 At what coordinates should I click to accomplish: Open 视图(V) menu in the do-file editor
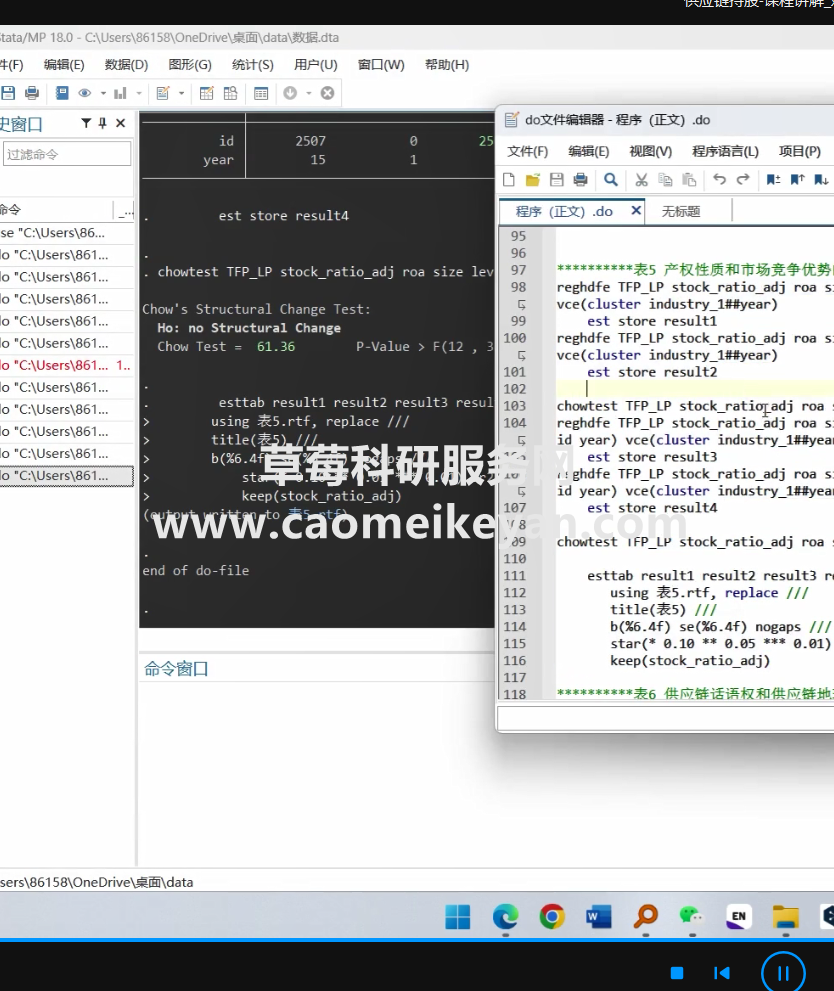point(651,151)
